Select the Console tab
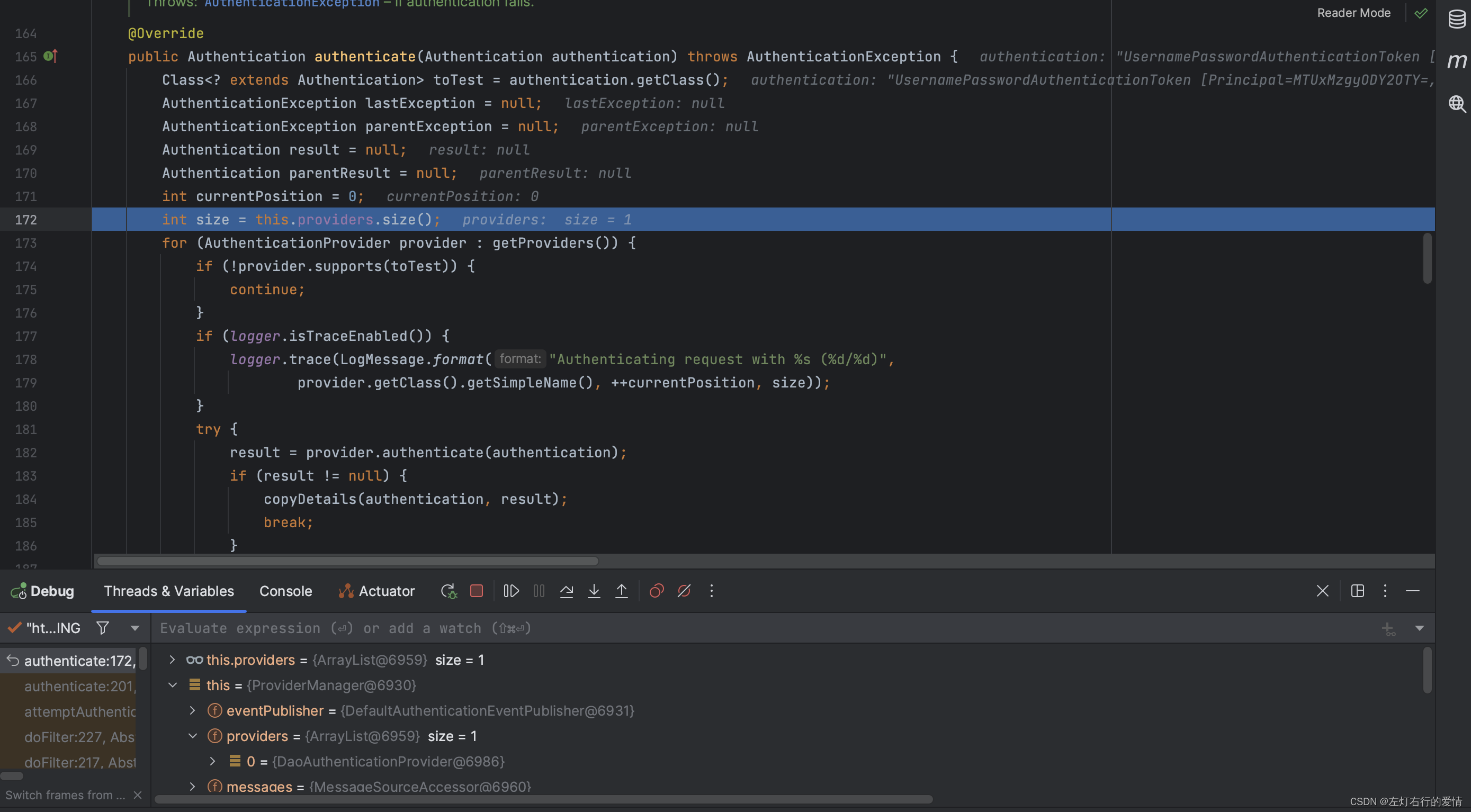Viewport: 1471px width, 812px height. [x=285, y=591]
